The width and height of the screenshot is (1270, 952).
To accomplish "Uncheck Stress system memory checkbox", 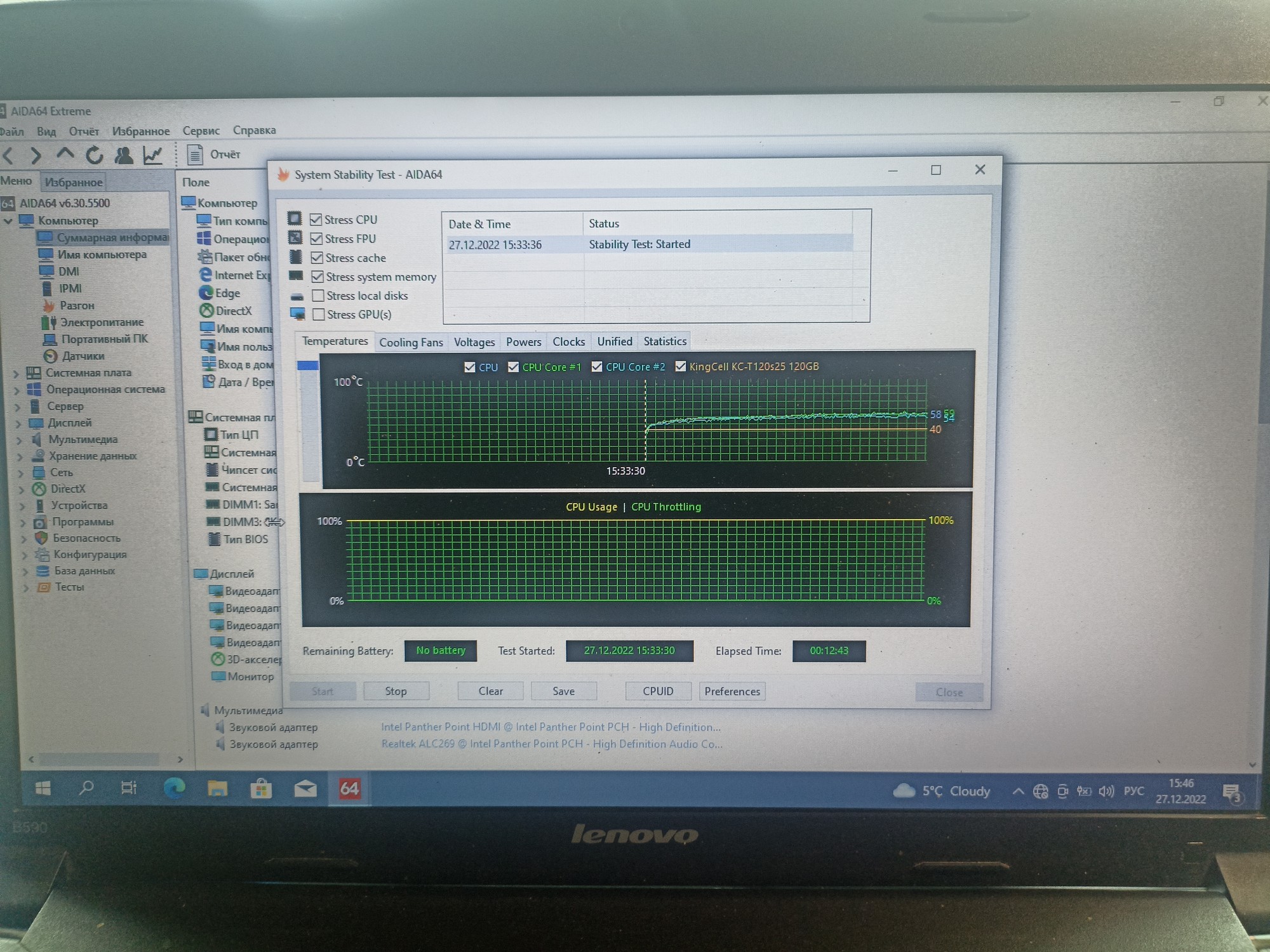I will (317, 277).
